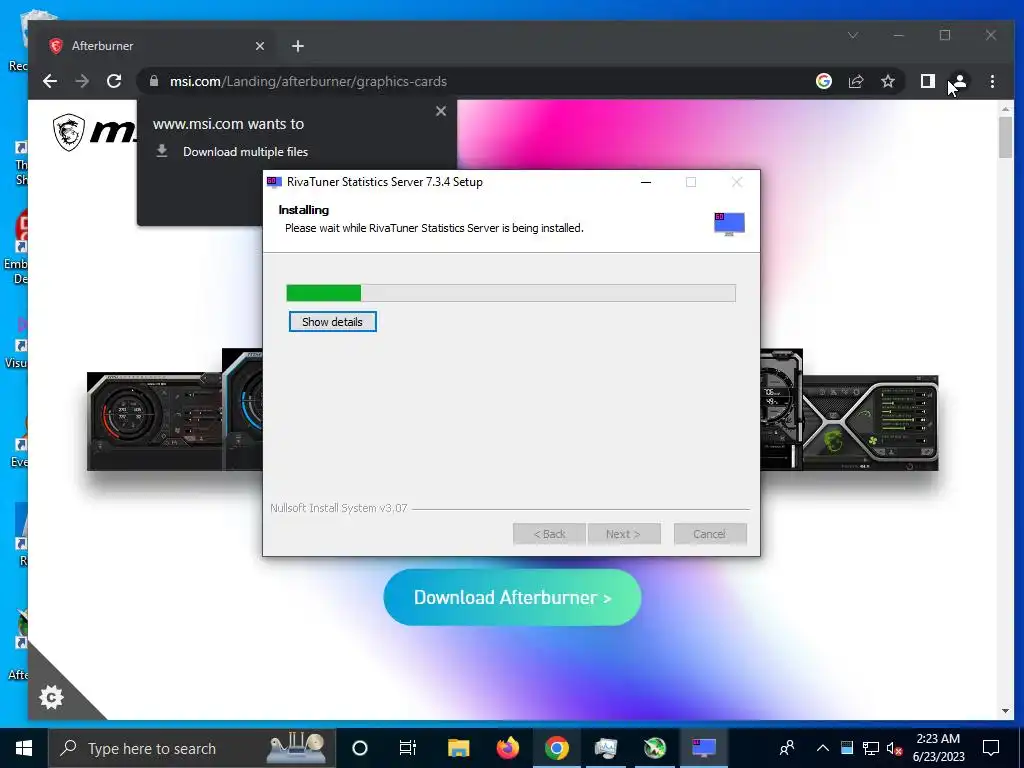Open Cortana circle on taskbar
Screen dimensions: 1024x768
click(x=360, y=748)
